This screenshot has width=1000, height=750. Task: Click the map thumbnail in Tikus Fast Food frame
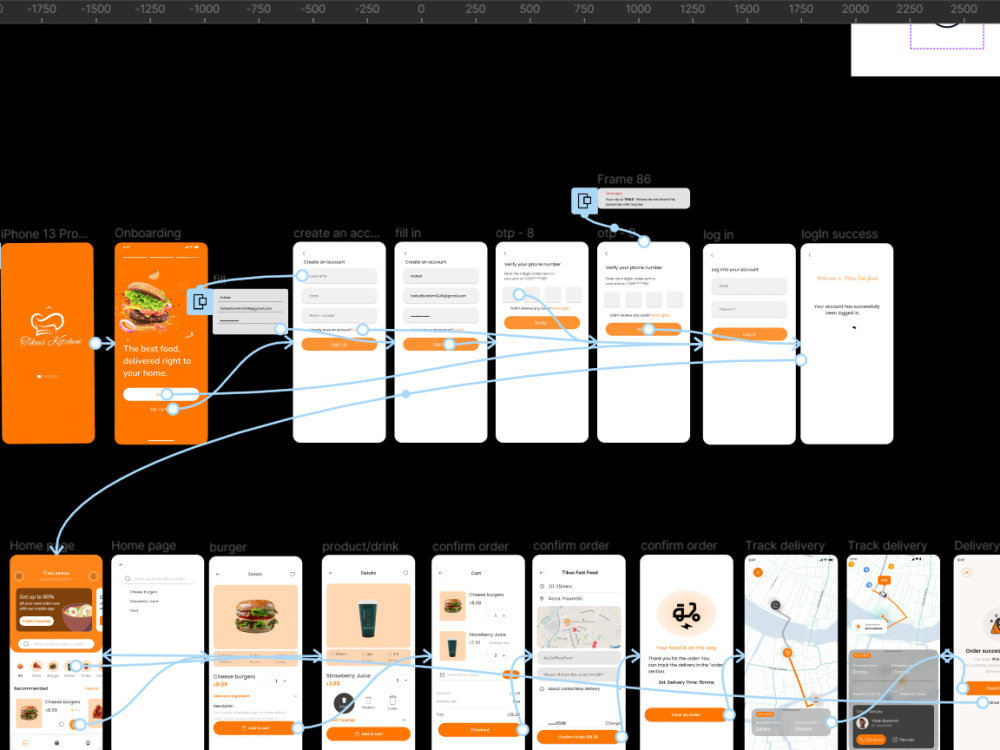coord(578,627)
